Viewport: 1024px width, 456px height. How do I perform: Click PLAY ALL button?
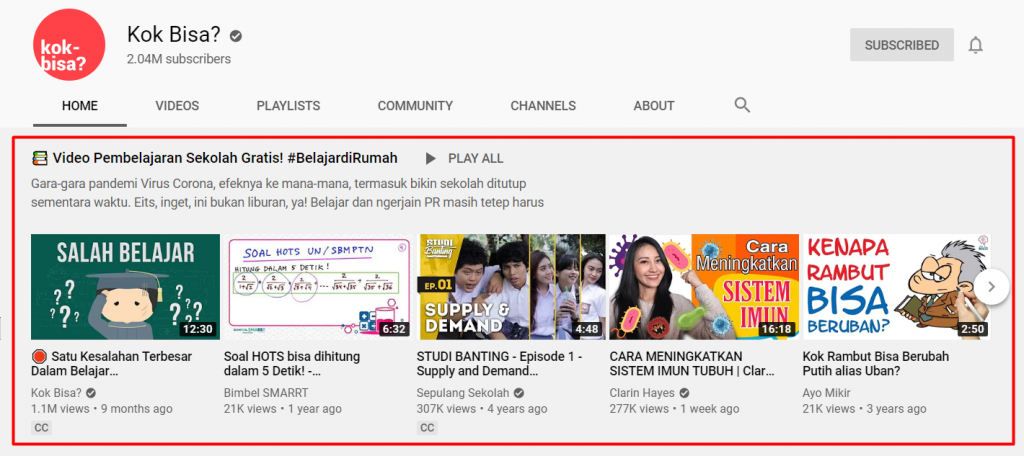pyautogui.click(x=464, y=158)
